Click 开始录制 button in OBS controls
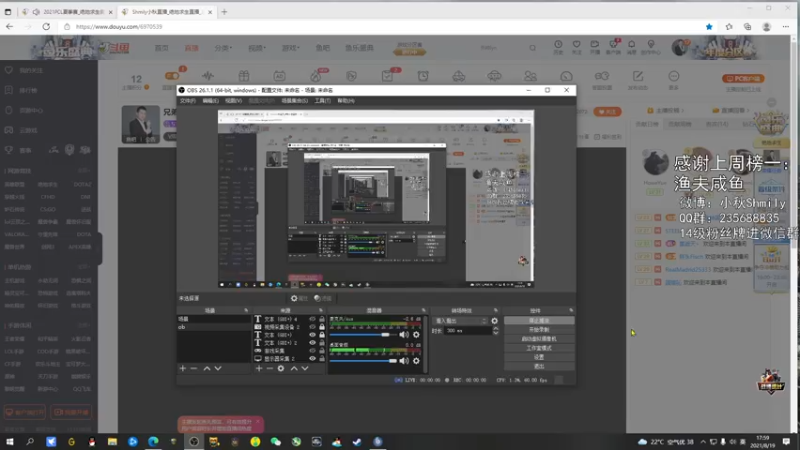This screenshot has width=800, height=450. (539, 330)
